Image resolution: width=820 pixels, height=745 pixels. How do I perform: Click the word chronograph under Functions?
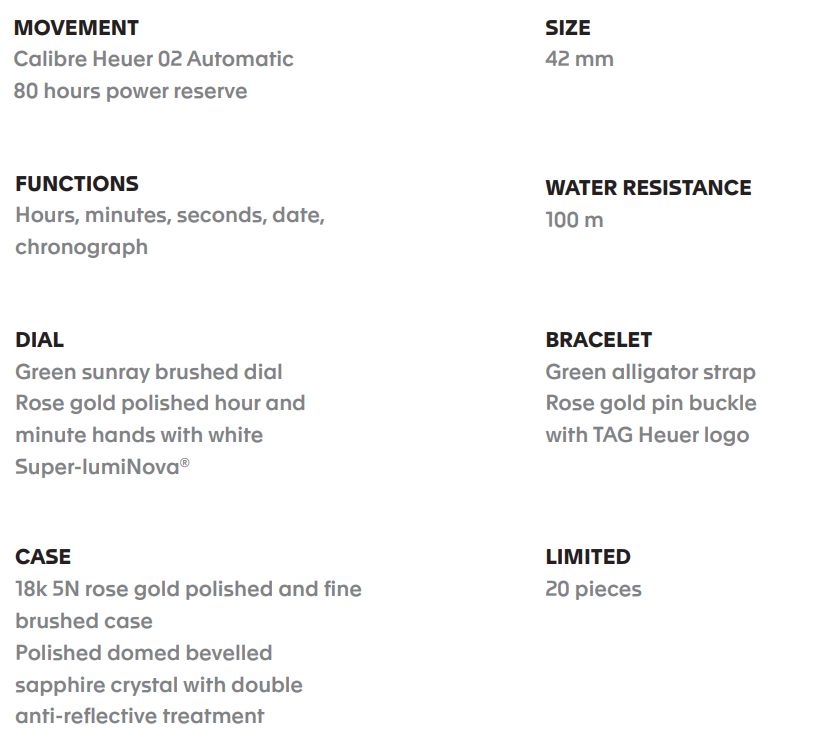click(x=82, y=247)
